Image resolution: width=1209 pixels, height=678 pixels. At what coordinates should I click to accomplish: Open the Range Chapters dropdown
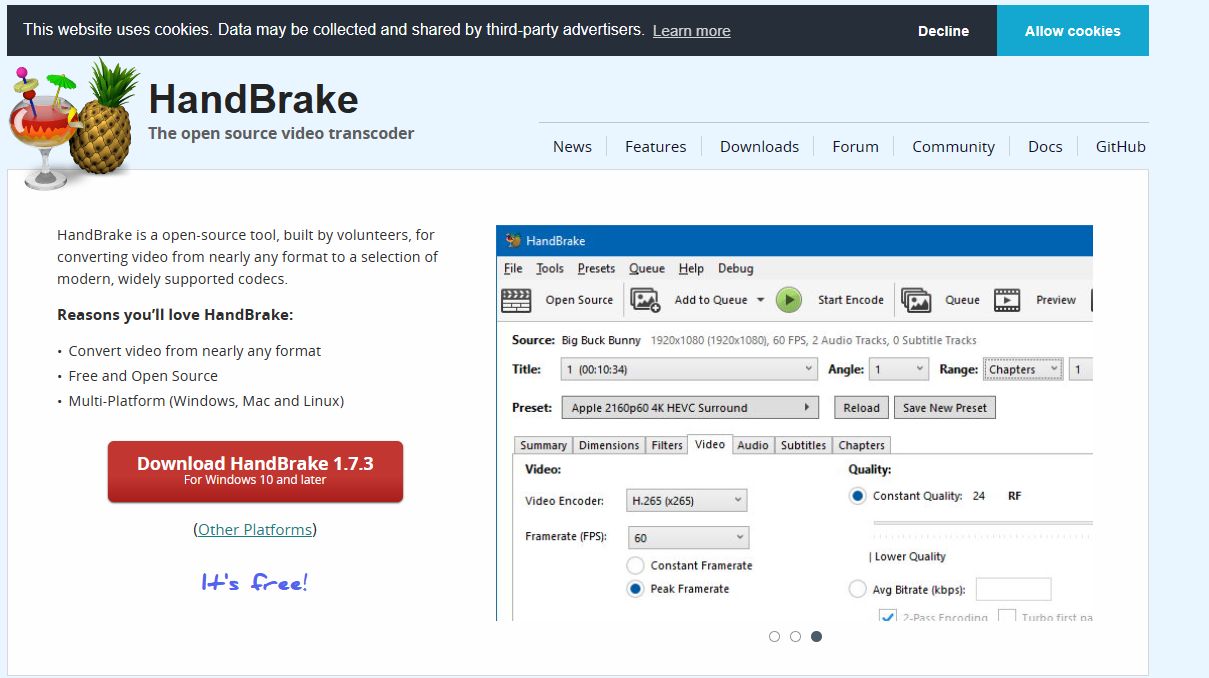click(x=1023, y=369)
